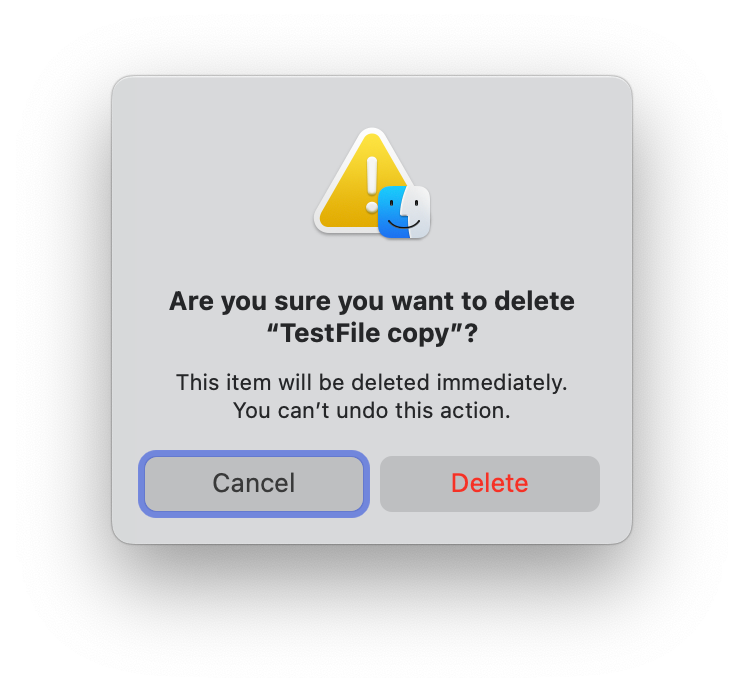Click "This item will be deleted immediately" text
This screenshot has width=744, height=692.
(371, 382)
